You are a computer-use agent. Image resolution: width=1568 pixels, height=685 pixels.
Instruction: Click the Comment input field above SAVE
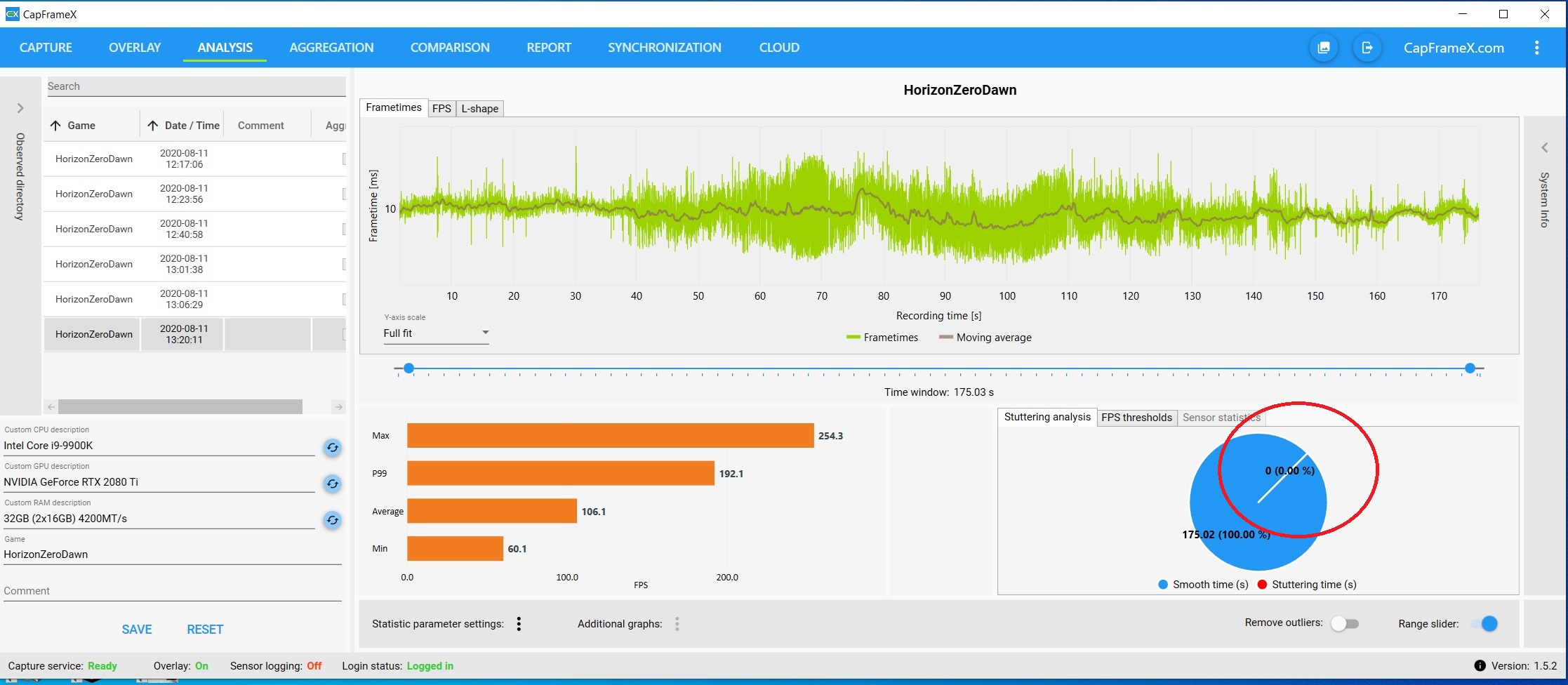point(172,591)
